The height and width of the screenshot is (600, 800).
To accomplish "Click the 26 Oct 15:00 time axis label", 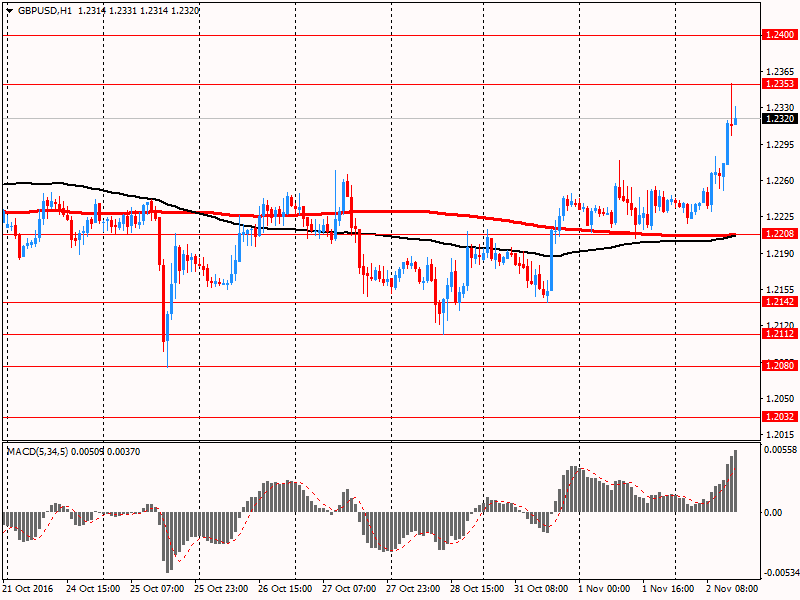I will tap(285, 589).
